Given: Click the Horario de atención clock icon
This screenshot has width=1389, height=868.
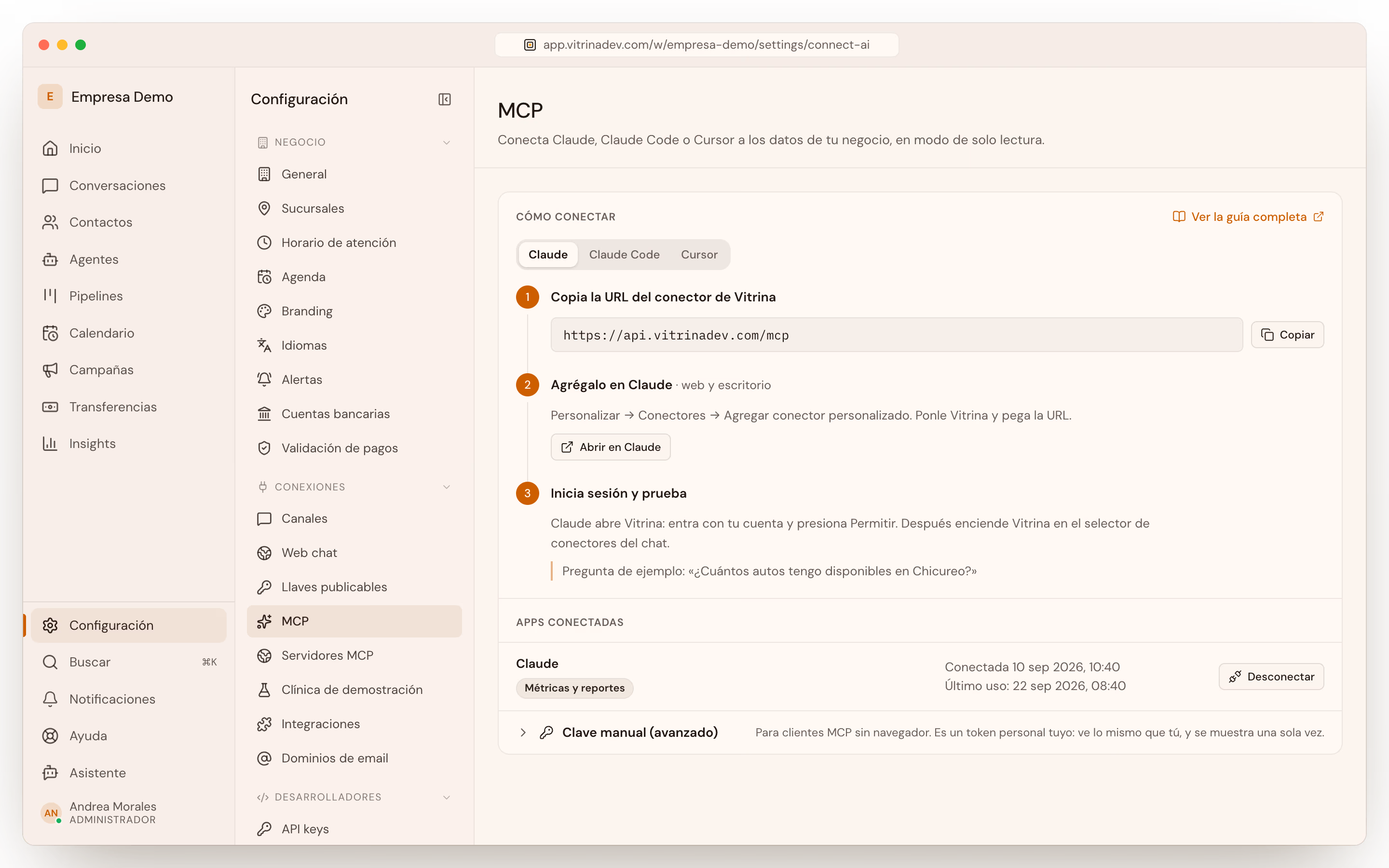Looking at the screenshot, I should pyautogui.click(x=264, y=242).
